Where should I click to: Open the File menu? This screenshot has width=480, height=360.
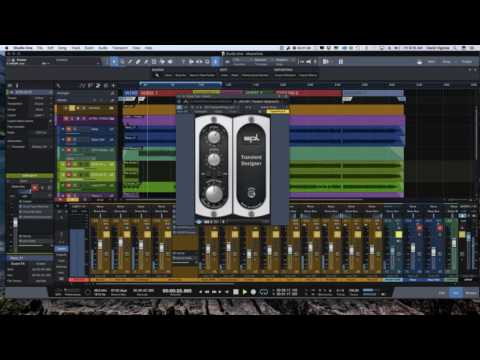pos(40,48)
